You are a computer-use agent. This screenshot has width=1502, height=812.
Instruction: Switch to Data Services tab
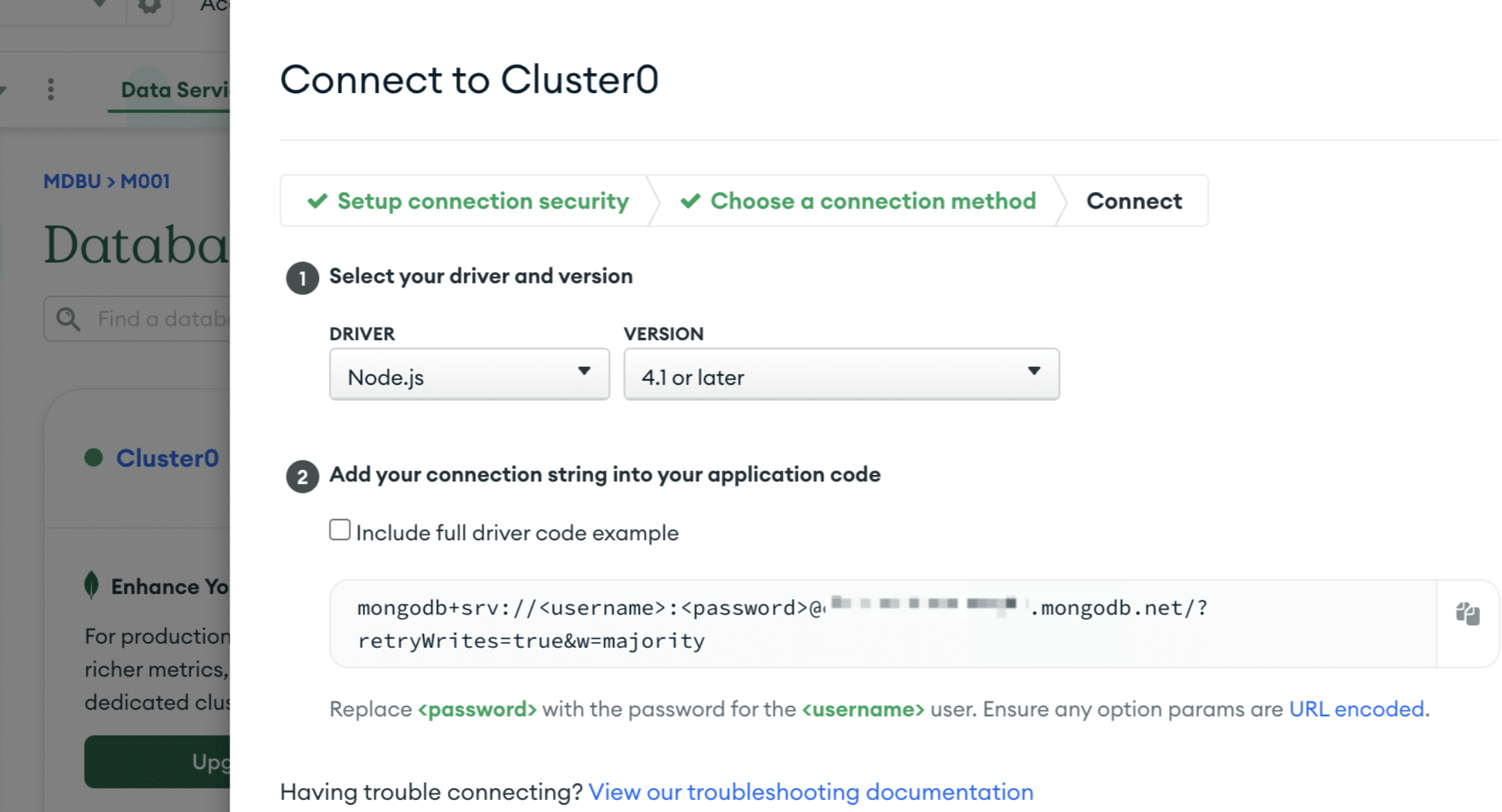pyautogui.click(x=175, y=90)
